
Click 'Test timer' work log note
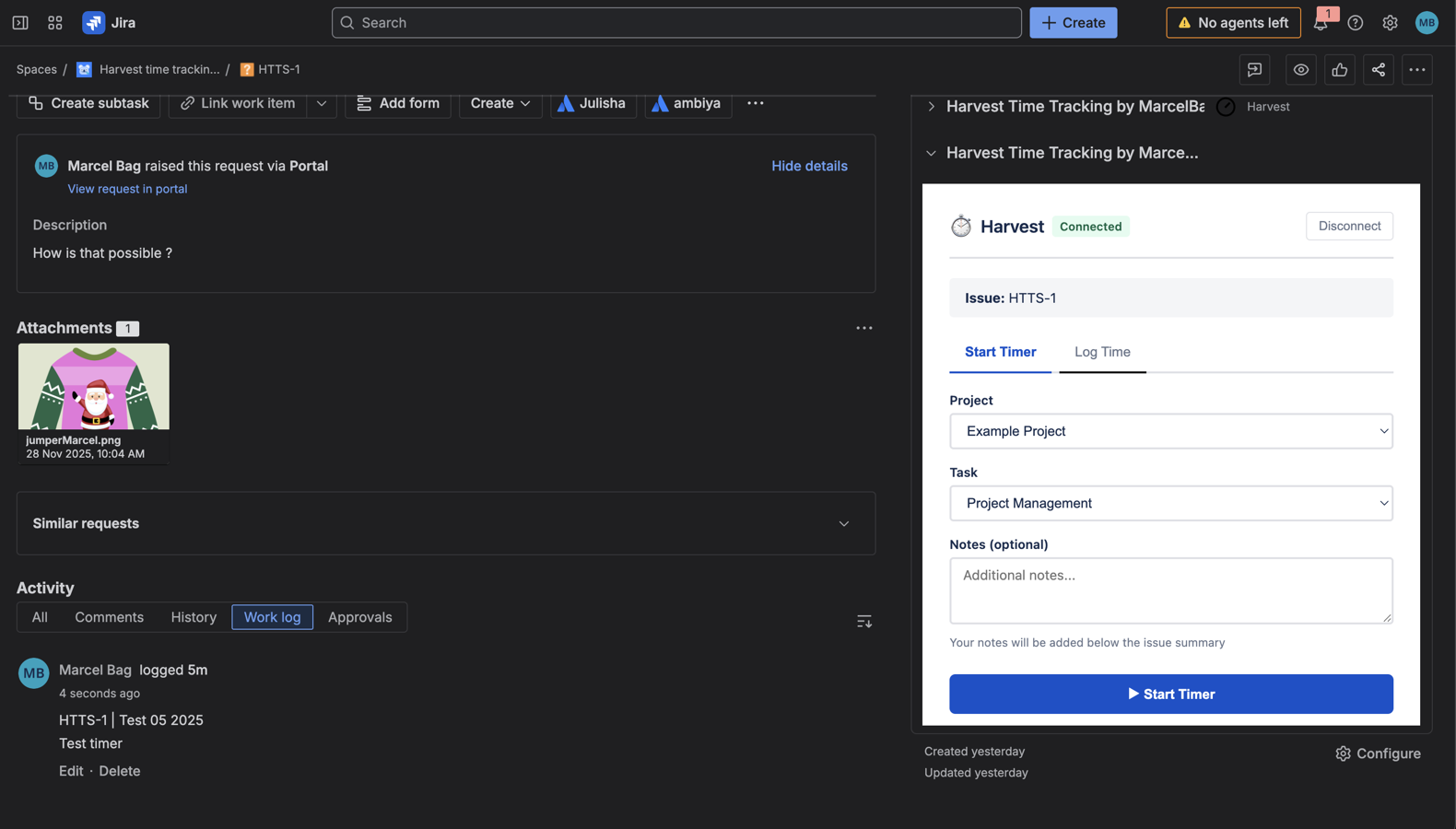[90, 743]
